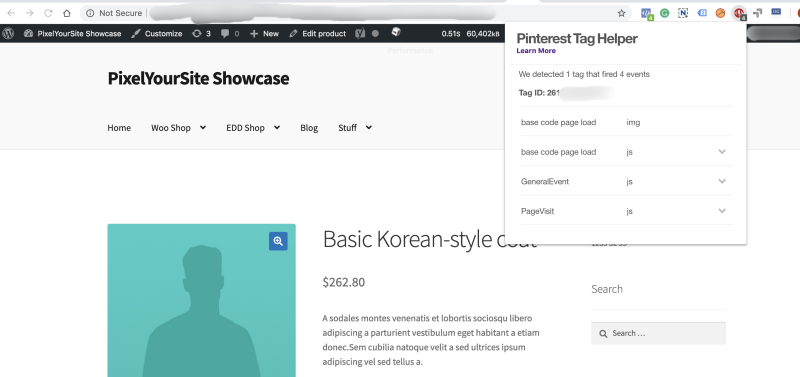This screenshot has width=800, height=377.
Task: Toggle the Pinterest Tag Helper extension icon
Action: point(739,13)
